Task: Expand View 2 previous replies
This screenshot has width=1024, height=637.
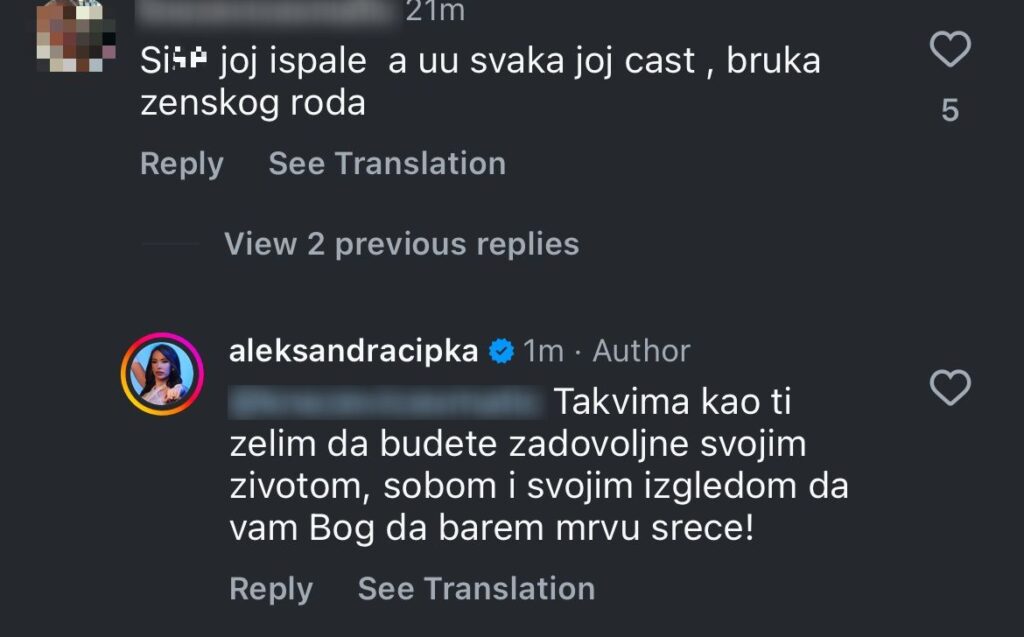Action: (x=401, y=244)
